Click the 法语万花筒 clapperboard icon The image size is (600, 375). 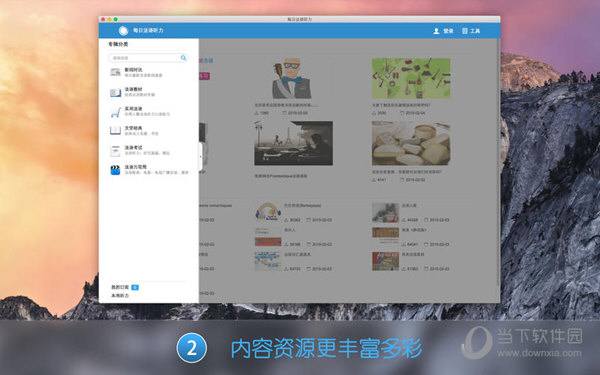(x=115, y=170)
